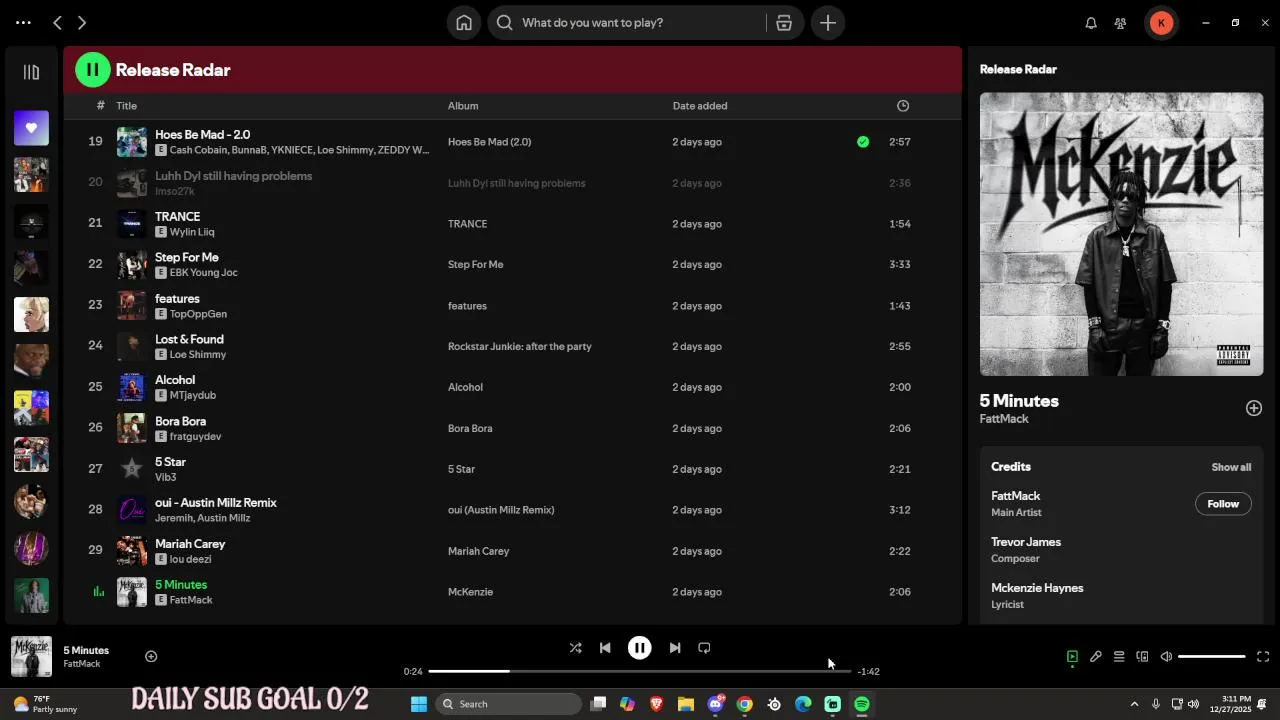The width and height of the screenshot is (1280, 720).
Task: Skip to next track
Action: tap(675, 648)
